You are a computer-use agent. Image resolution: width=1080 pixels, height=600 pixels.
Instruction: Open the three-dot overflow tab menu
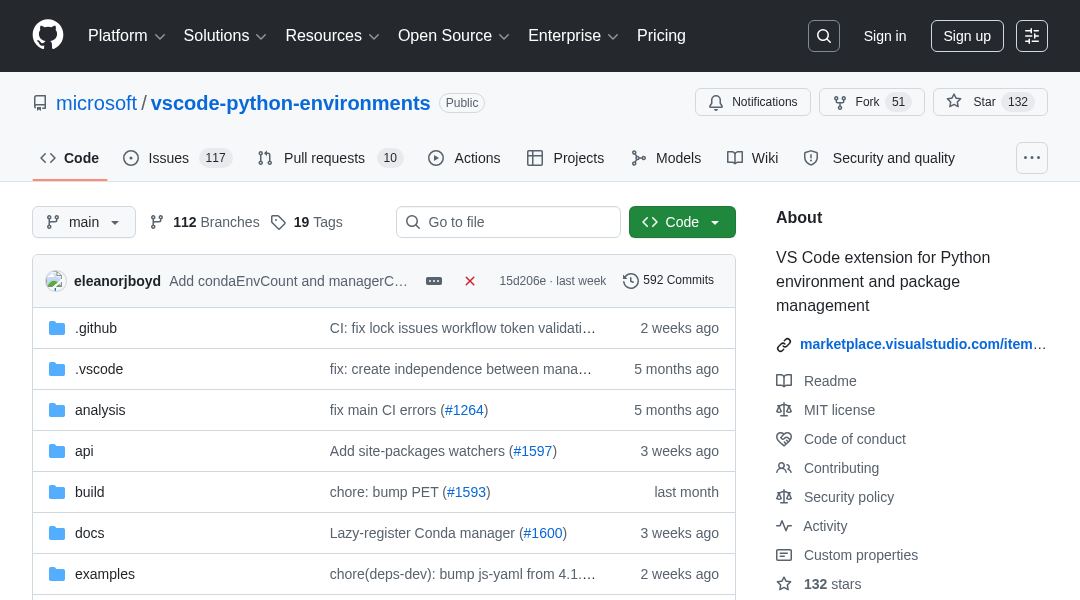(x=1032, y=158)
